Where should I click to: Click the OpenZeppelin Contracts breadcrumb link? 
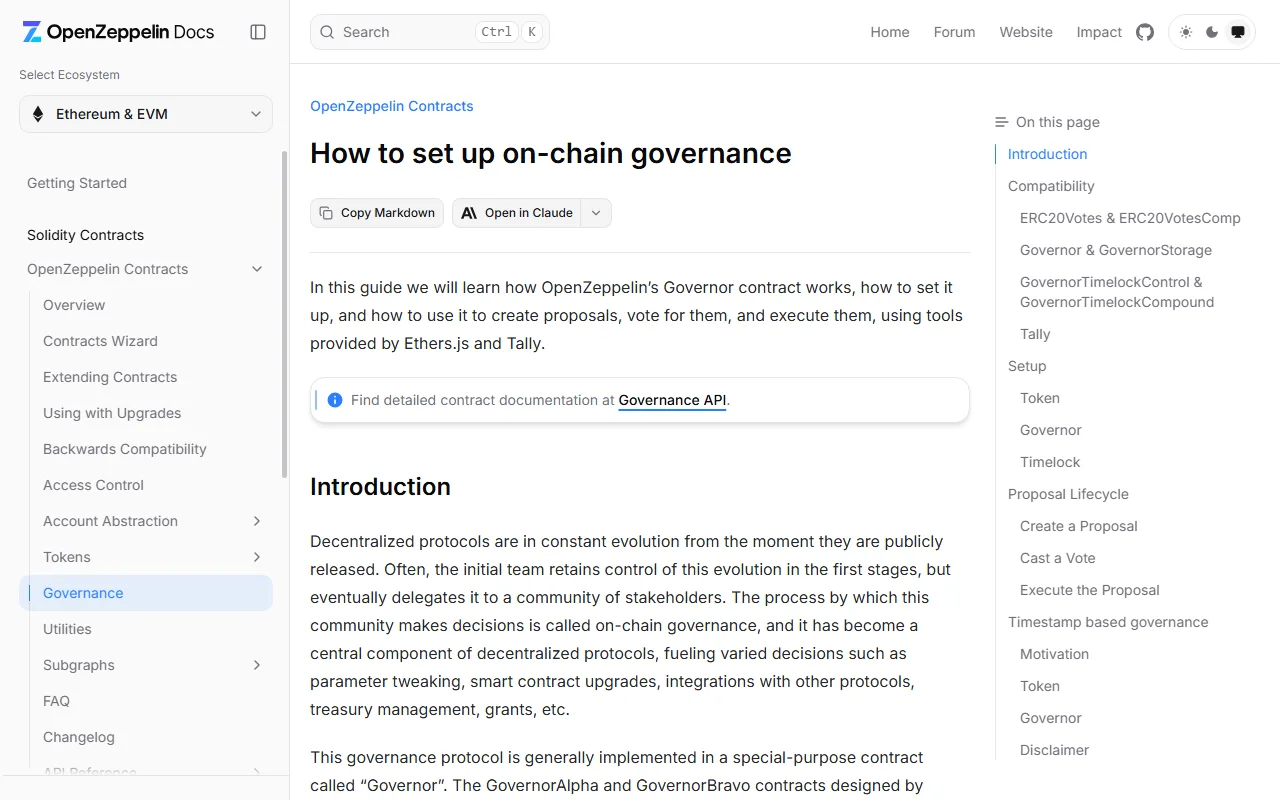[x=392, y=106]
